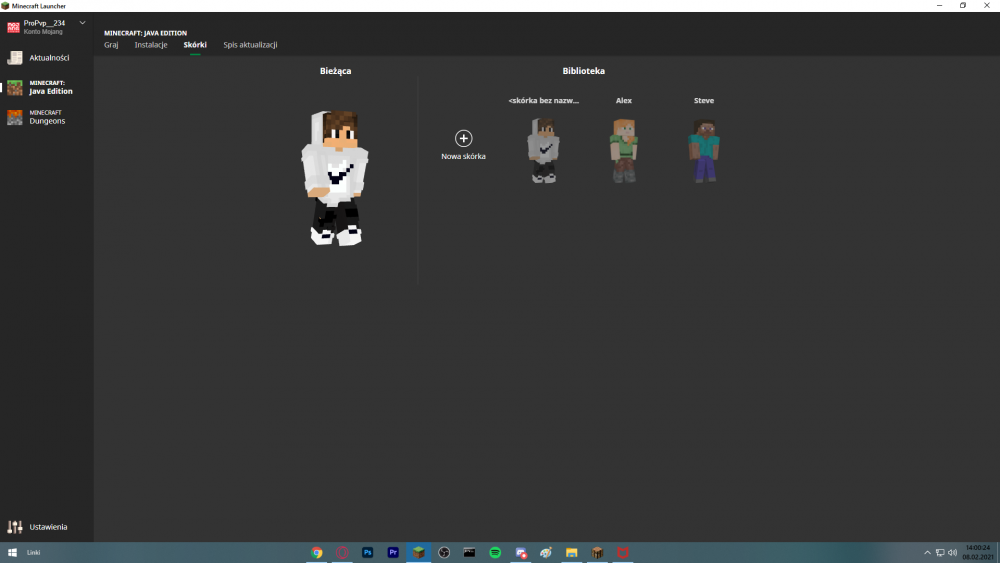Switch to the Instalacje tab

click(151, 45)
